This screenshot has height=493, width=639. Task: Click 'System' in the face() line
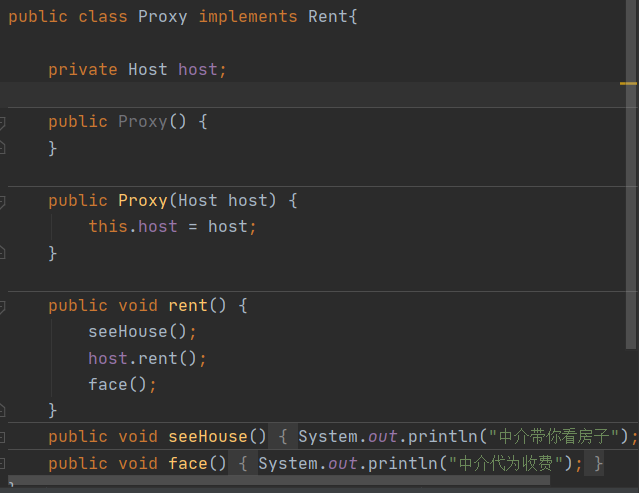click(288, 464)
